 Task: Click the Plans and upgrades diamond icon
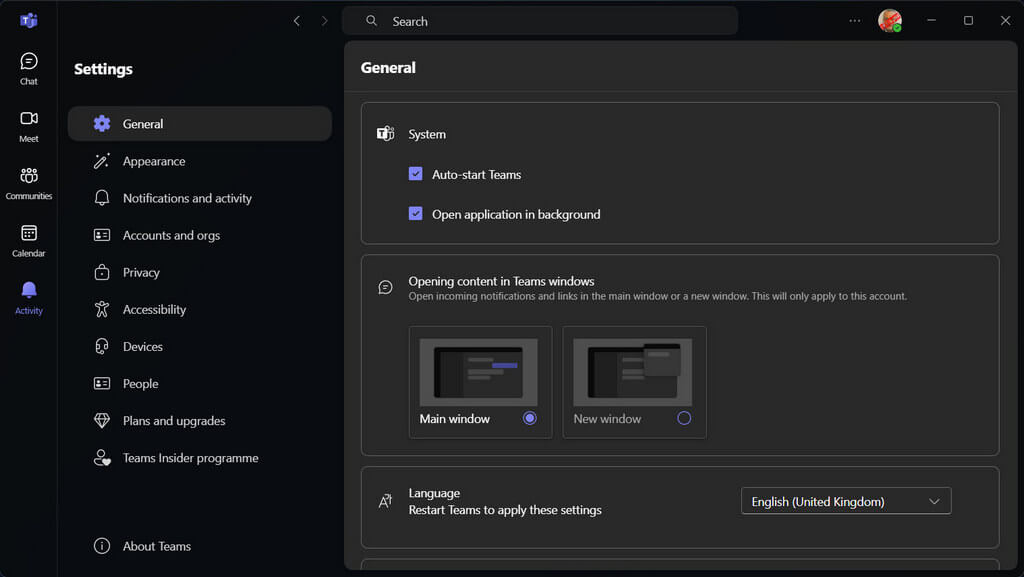pos(102,421)
